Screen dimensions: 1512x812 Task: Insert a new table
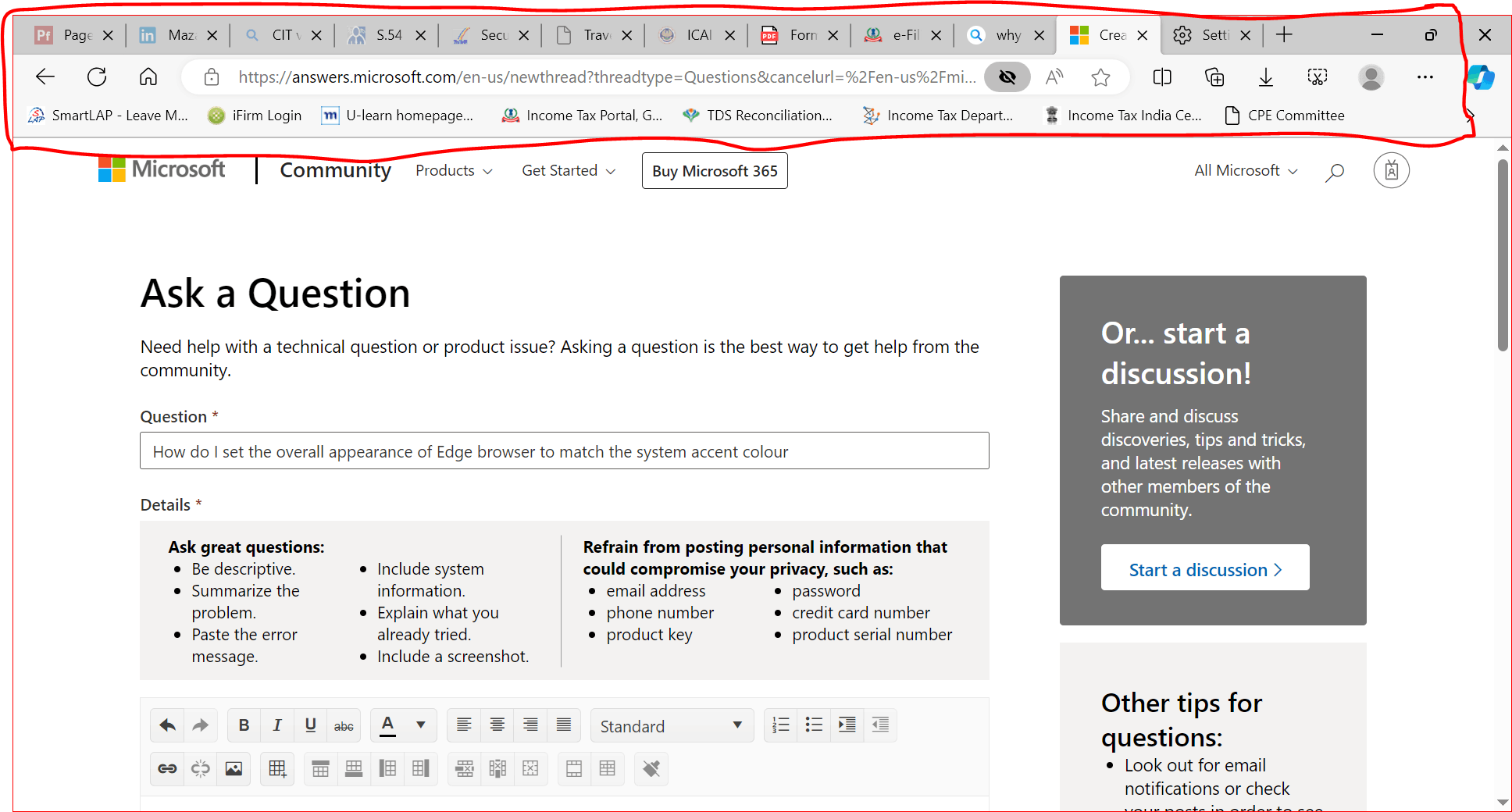(277, 769)
